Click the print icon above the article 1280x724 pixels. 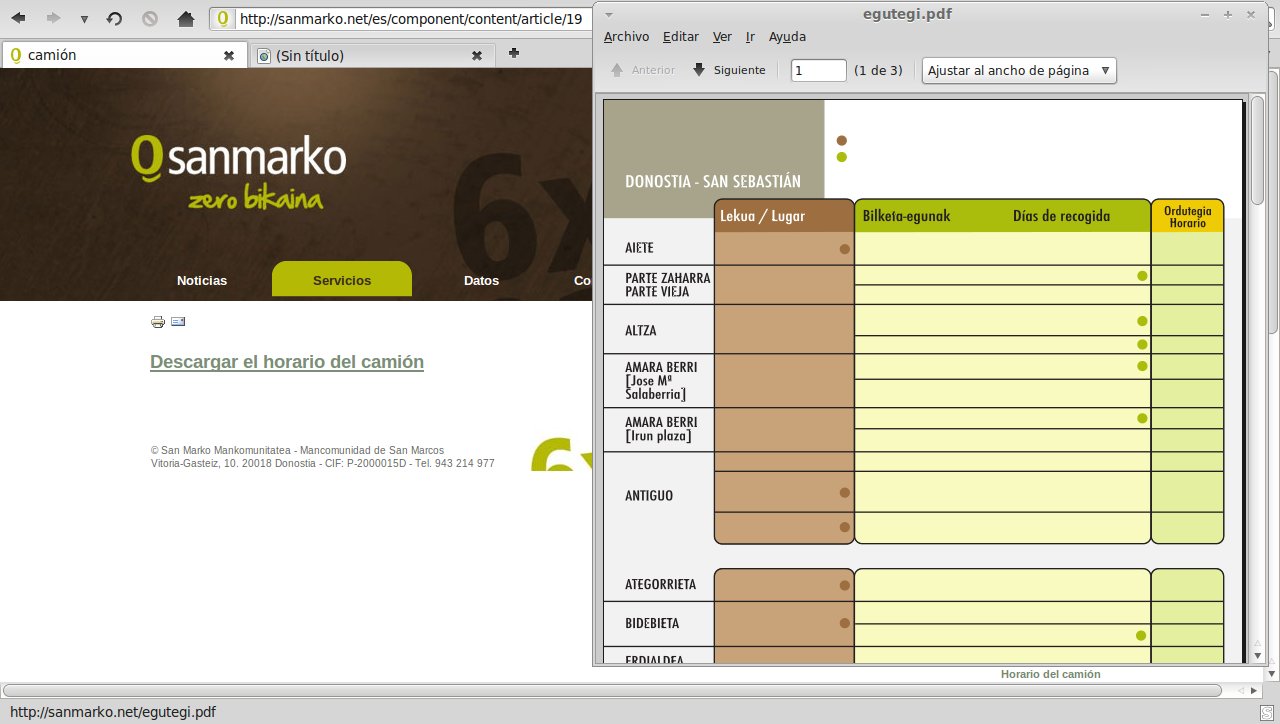pos(158,322)
